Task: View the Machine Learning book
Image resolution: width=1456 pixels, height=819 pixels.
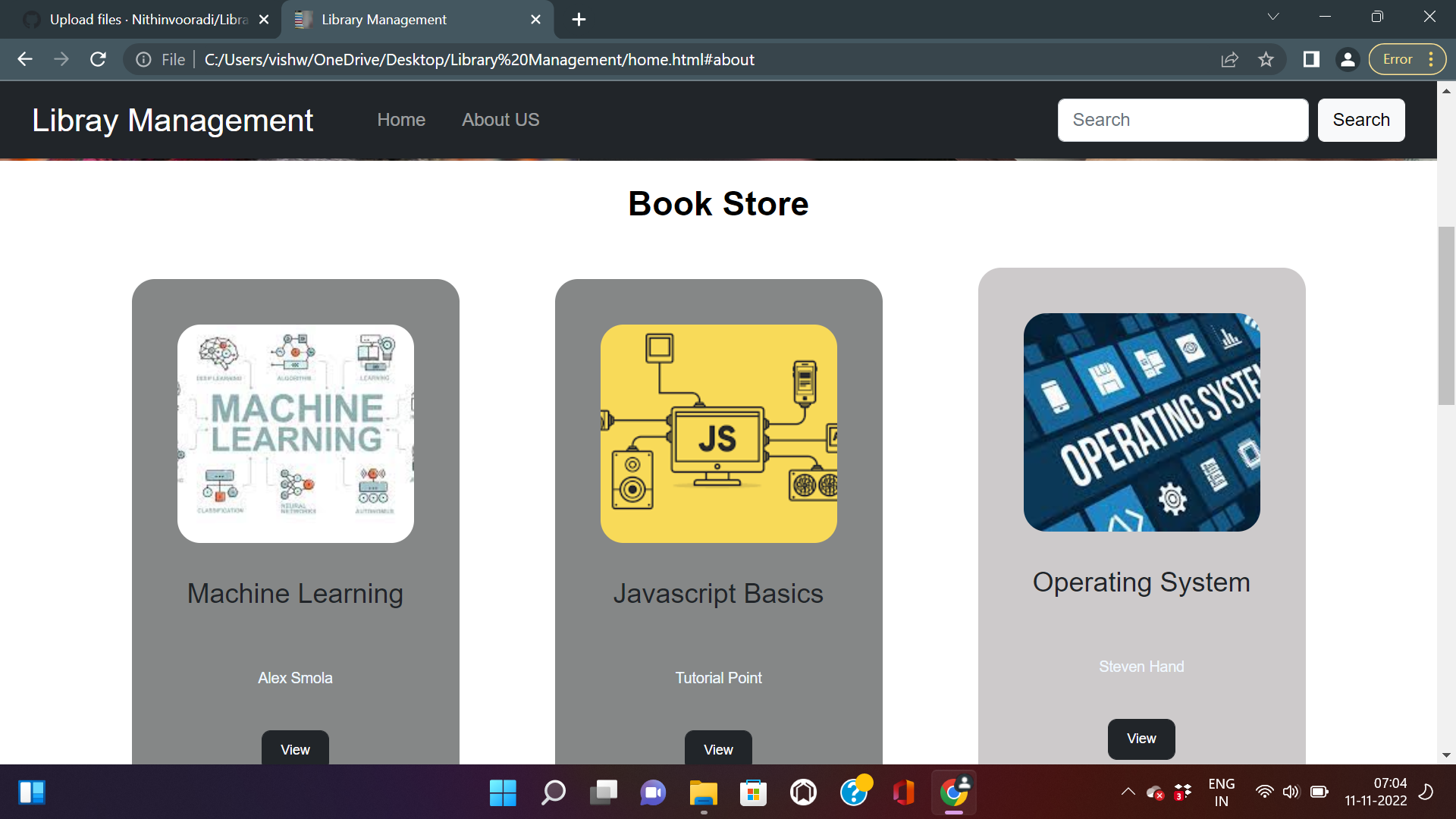Action: click(x=295, y=748)
